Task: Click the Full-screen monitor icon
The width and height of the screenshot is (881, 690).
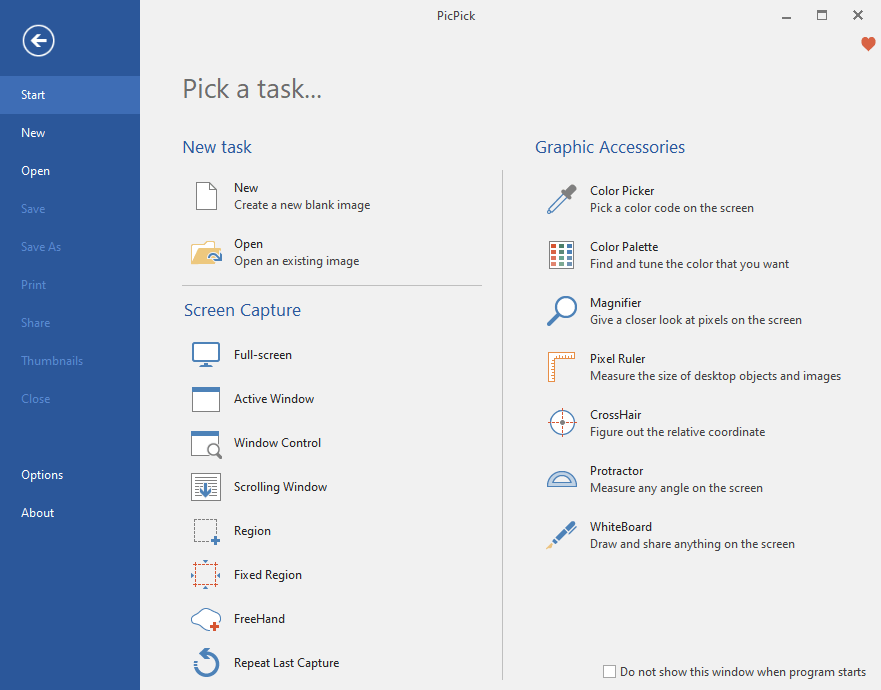Action: [206, 355]
